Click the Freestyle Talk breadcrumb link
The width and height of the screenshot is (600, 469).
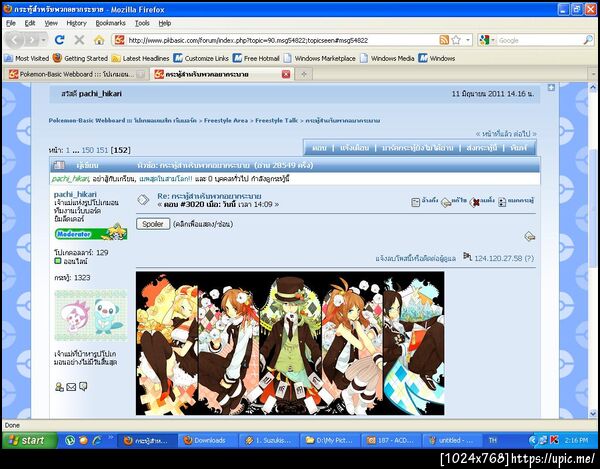276,121
